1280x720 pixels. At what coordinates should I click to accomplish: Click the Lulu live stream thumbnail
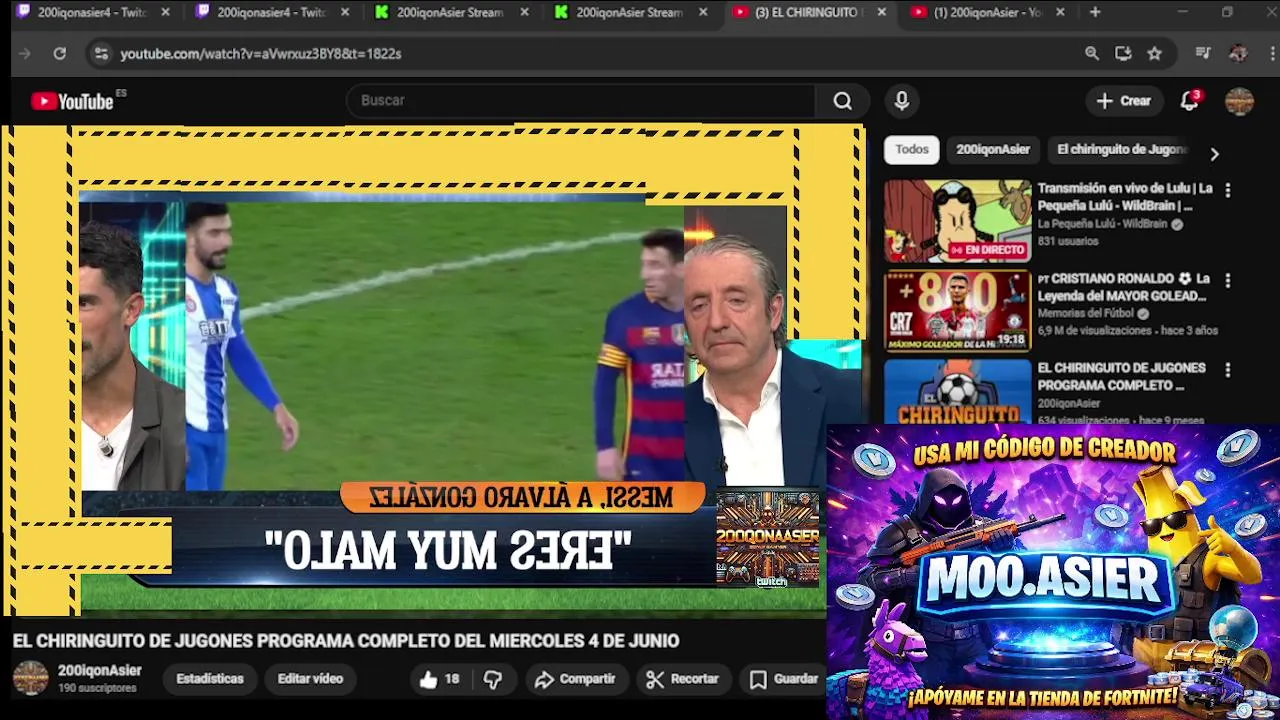957,221
